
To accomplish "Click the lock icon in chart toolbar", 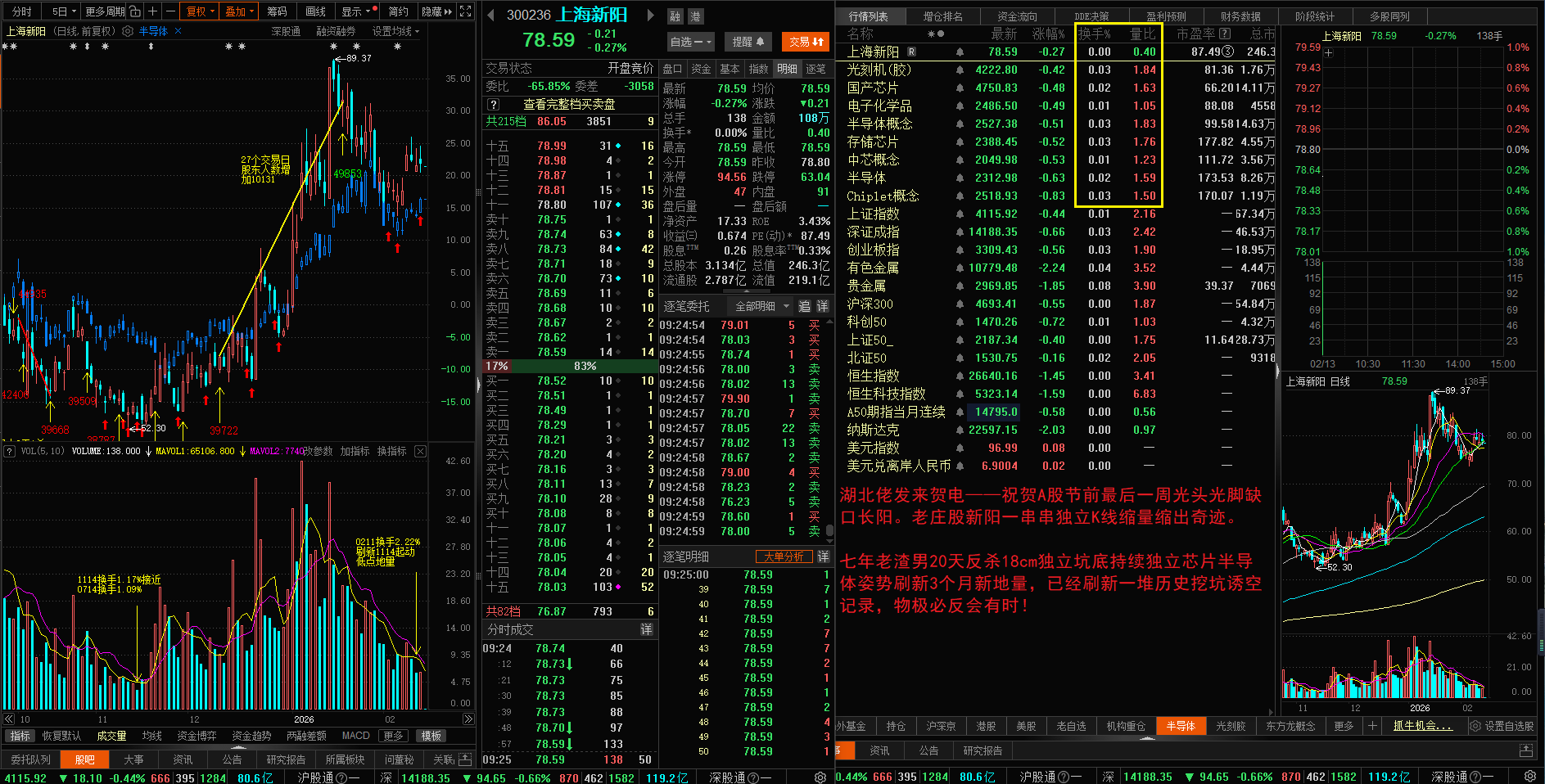I will coord(135,11).
